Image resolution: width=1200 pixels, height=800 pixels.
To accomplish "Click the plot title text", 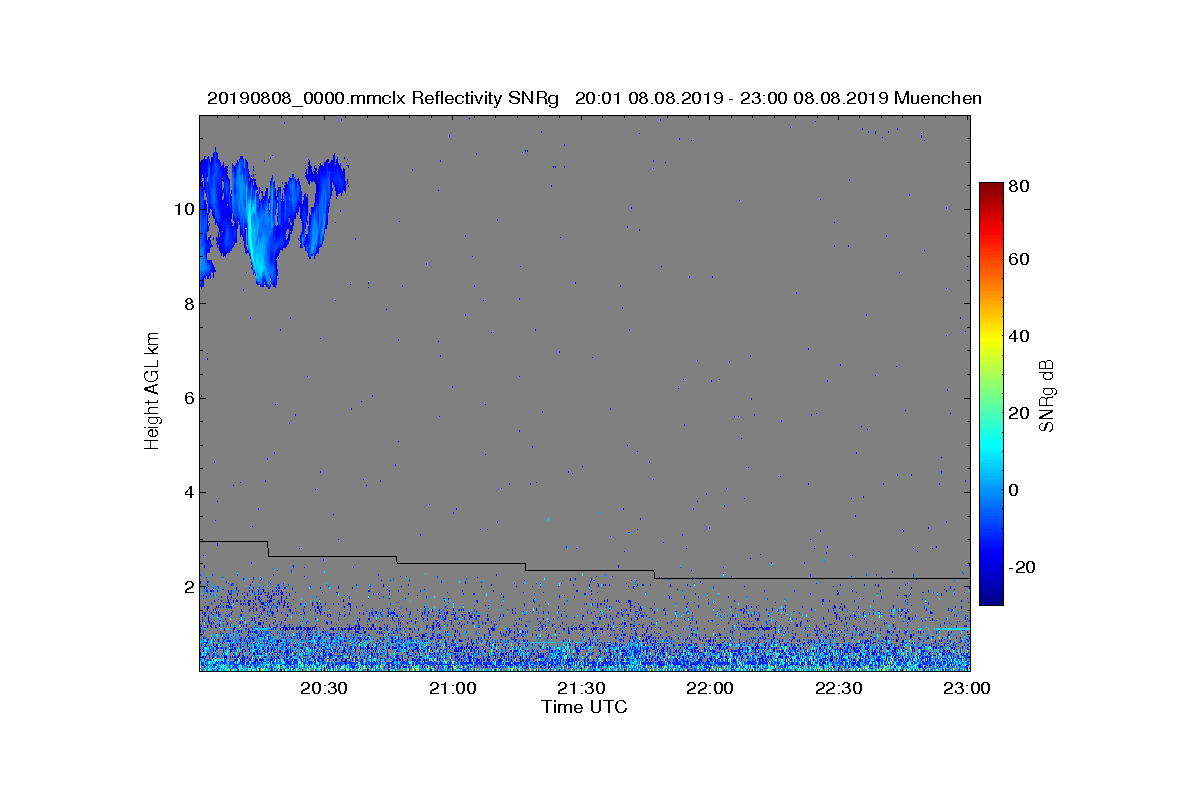I will click(x=594, y=98).
